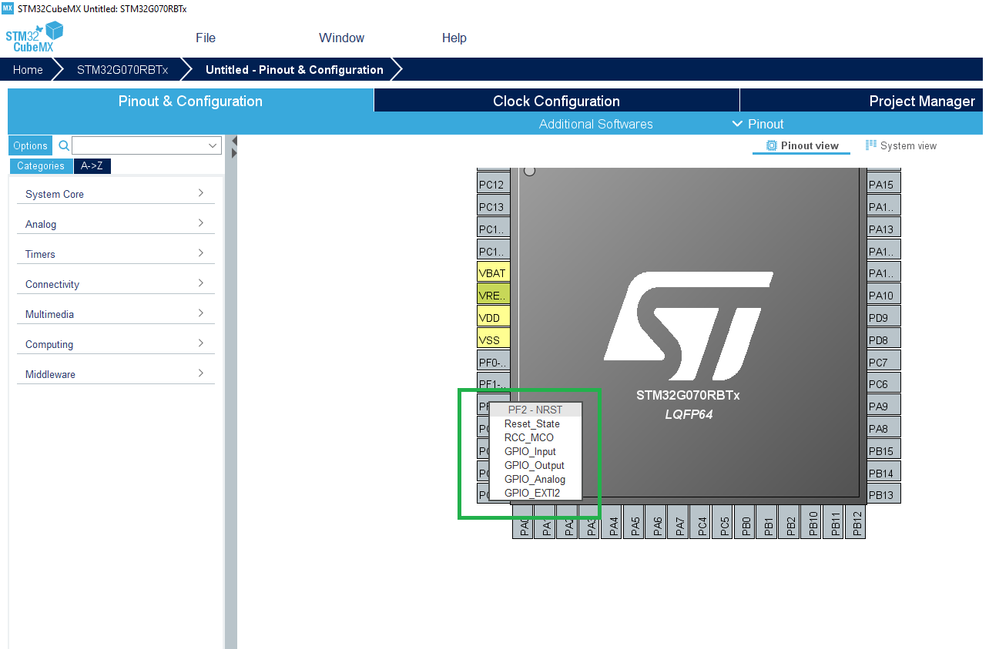Click pin PB14

(x=884, y=473)
